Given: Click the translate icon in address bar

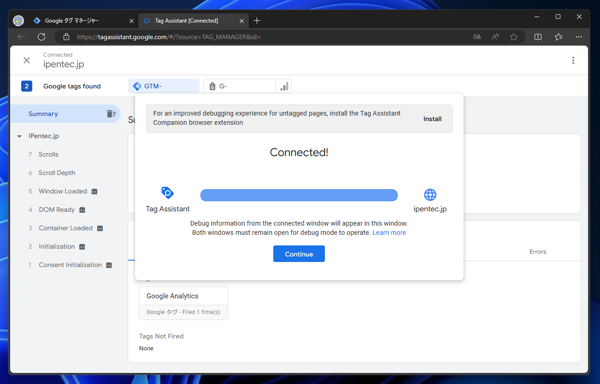Looking at the screenshot, I should pyautogui.click(x=477, y=37).
